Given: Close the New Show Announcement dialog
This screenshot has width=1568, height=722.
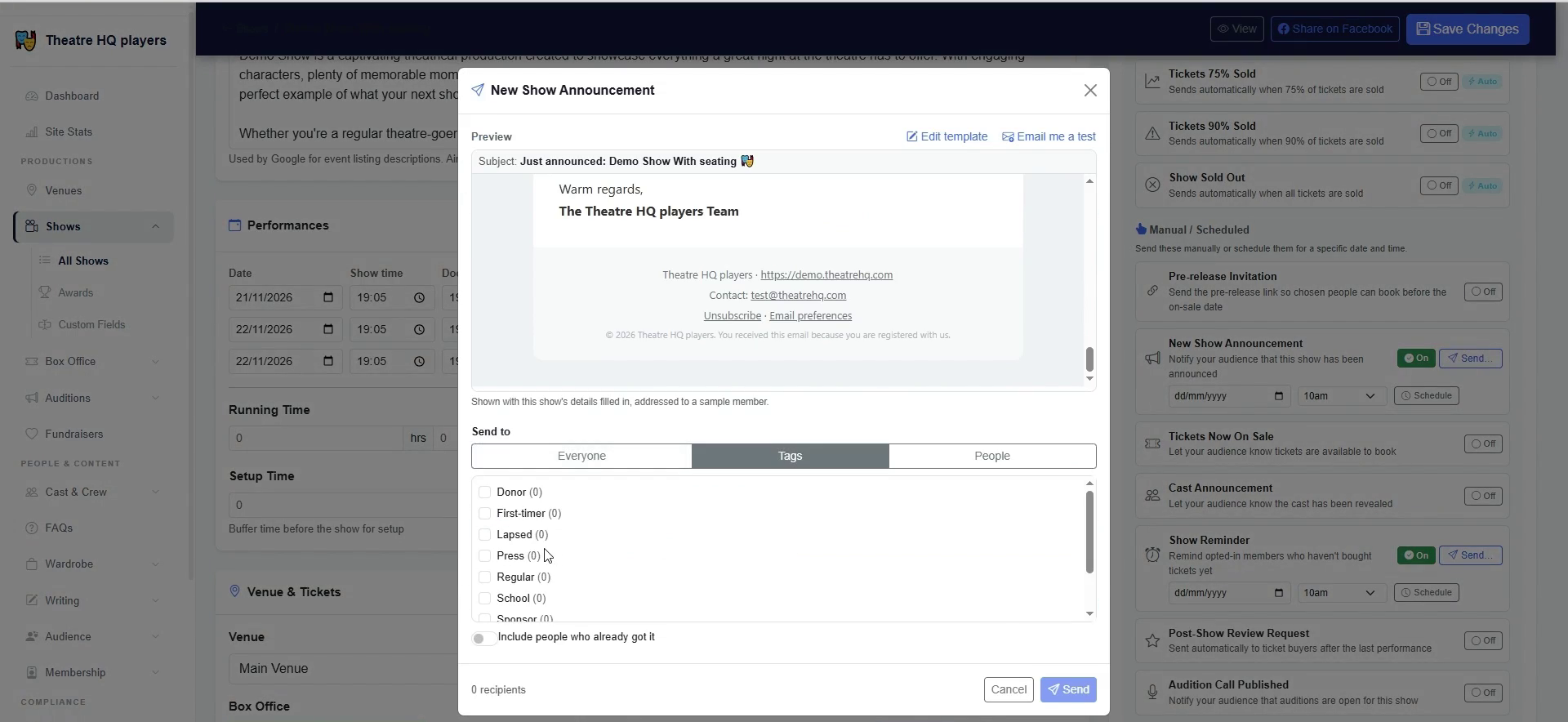Looking at the screenshot, I should pos(1090,91).
